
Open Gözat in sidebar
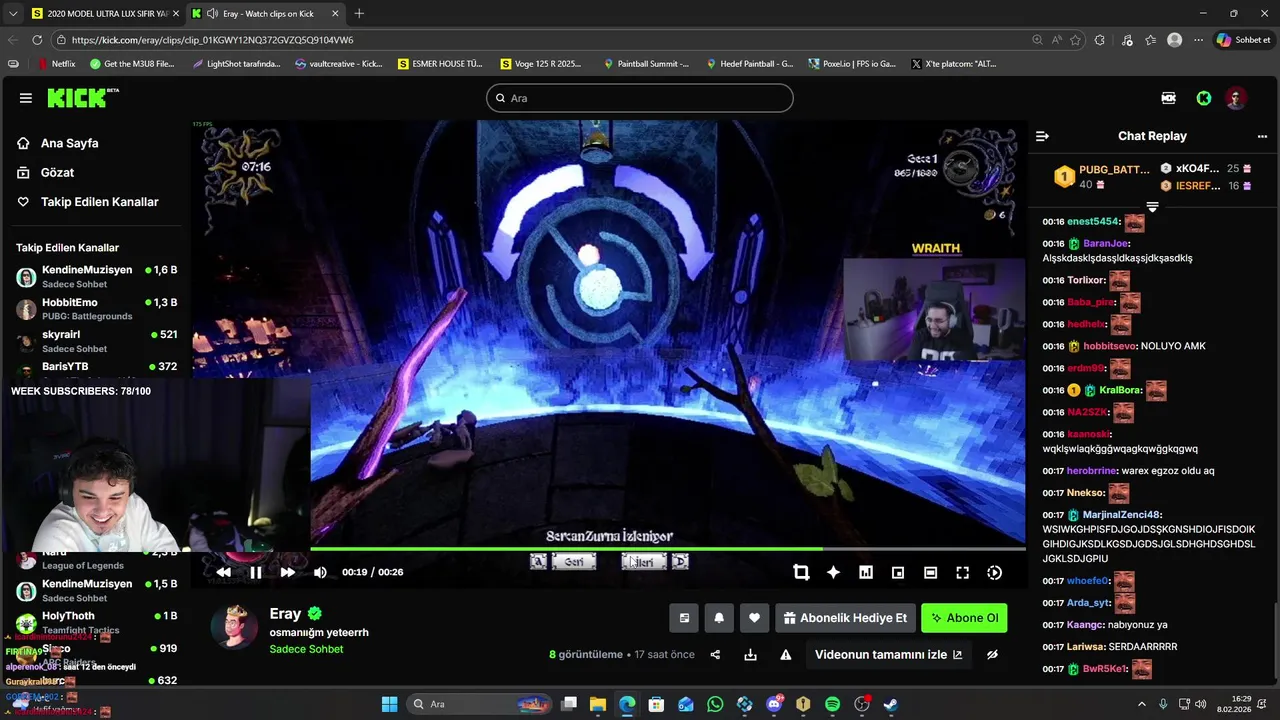pos(57,172)
